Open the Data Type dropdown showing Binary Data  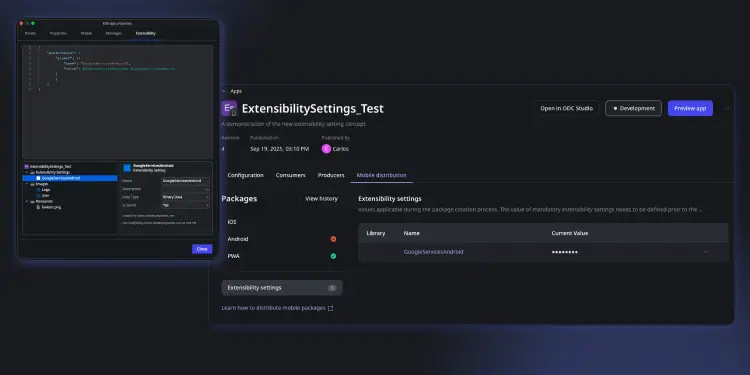coord(186,197)
